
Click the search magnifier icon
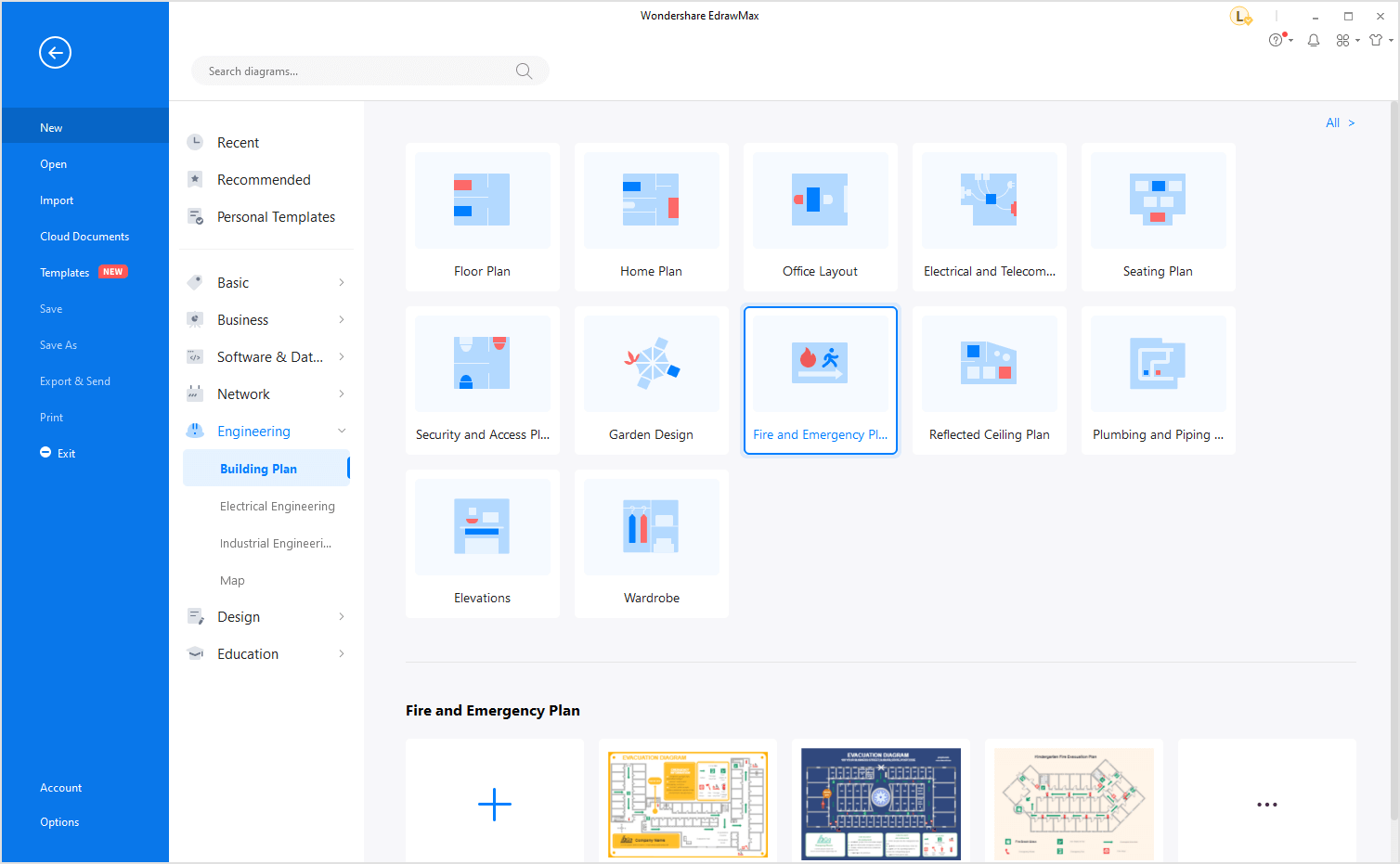pyautogui.click(x=524, y=71)
